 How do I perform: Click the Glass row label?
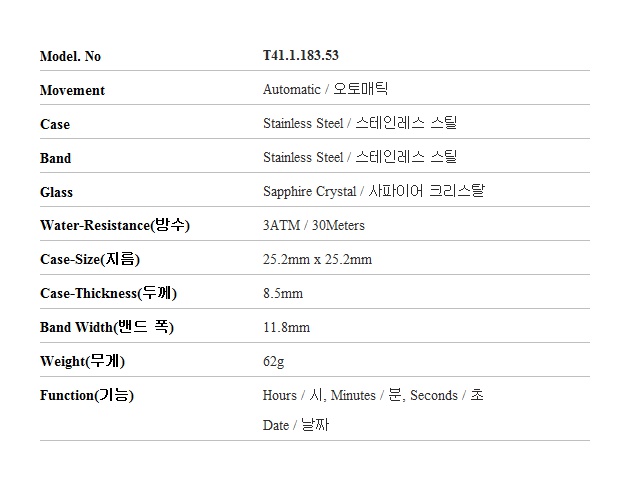[x=57, y=192]
